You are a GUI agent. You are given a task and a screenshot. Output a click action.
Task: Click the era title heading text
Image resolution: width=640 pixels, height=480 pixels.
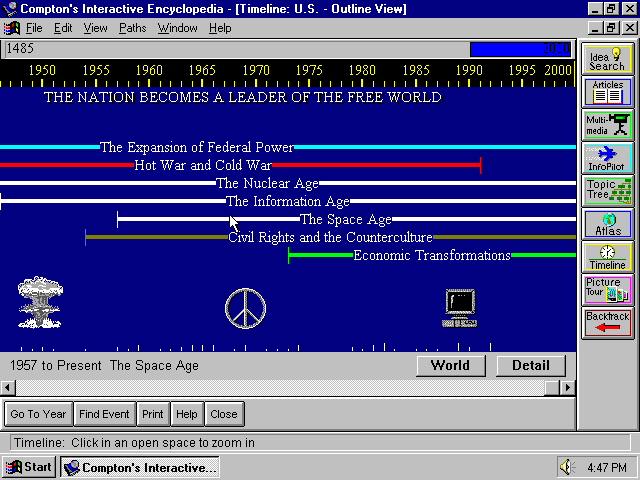click(243, 98)
